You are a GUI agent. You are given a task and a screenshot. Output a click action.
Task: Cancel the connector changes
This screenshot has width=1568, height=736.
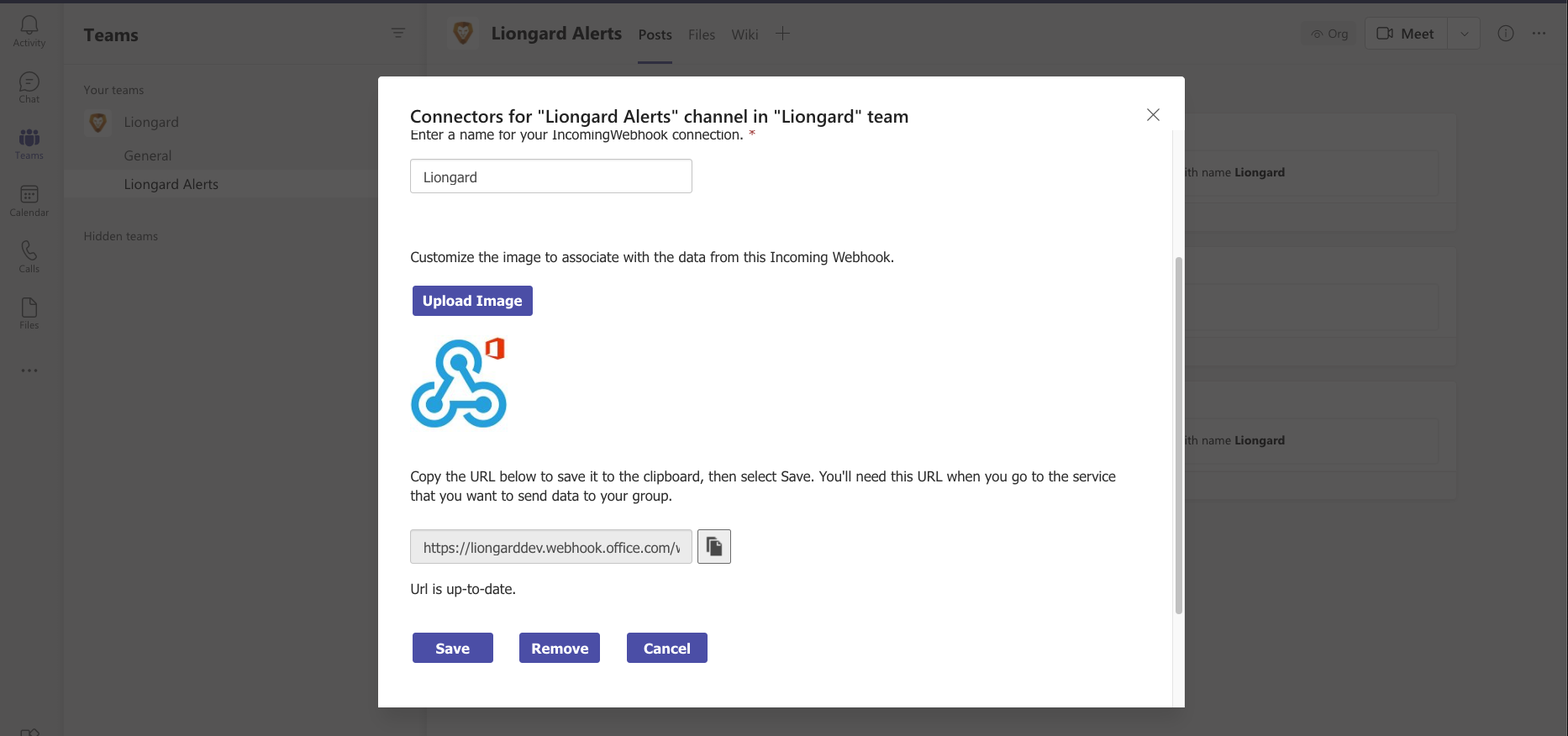(x=667, y=648)
